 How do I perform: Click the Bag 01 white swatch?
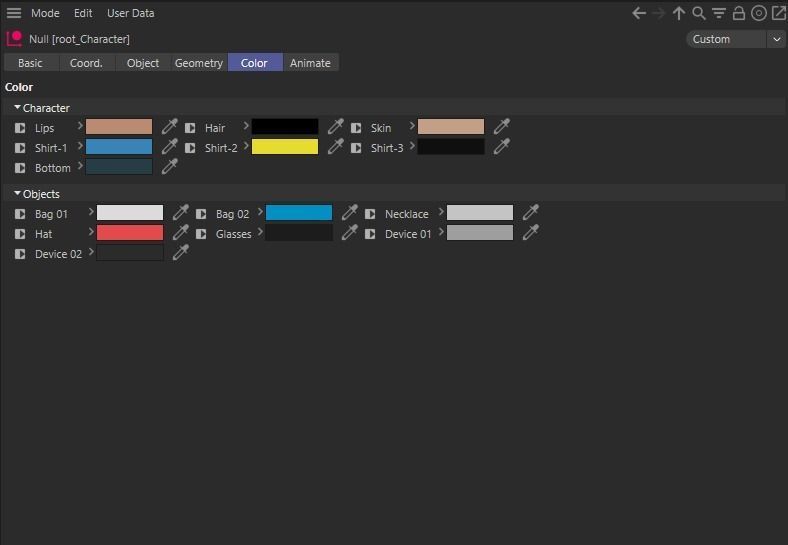pyautogui.click(x=130, y=213)
